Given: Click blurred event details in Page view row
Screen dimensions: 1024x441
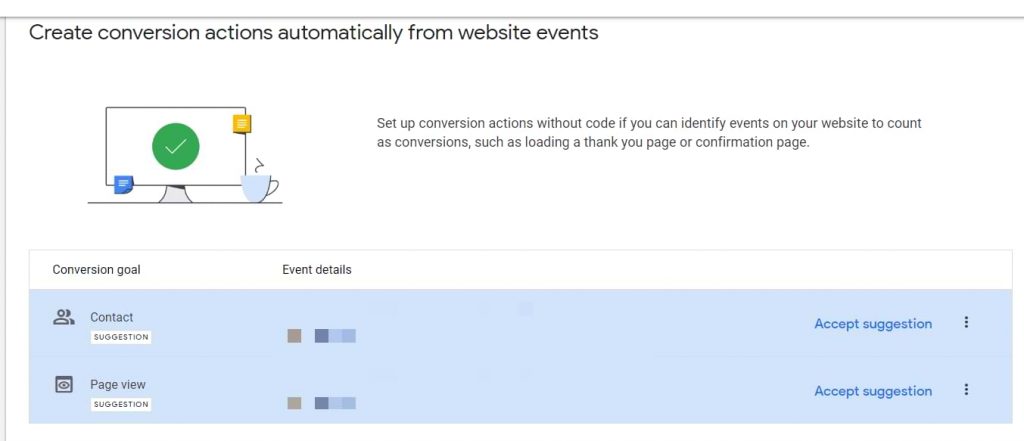Looking at the screenshot, I should tap(322, 403).
